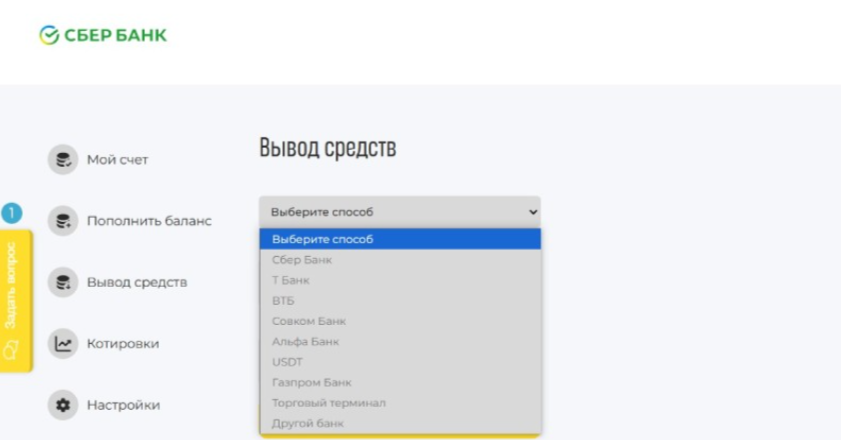Collapse the Выберите способ dropdown box

(400, 212)
